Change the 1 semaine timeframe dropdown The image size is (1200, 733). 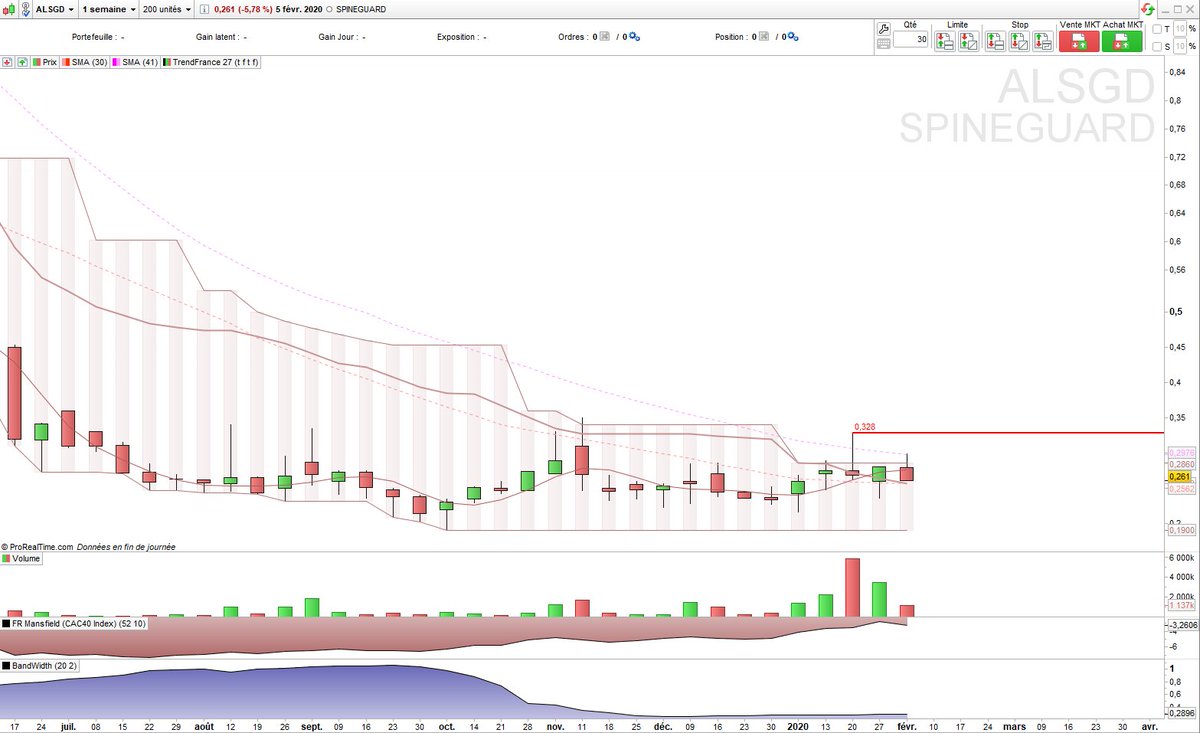(109, 9)
